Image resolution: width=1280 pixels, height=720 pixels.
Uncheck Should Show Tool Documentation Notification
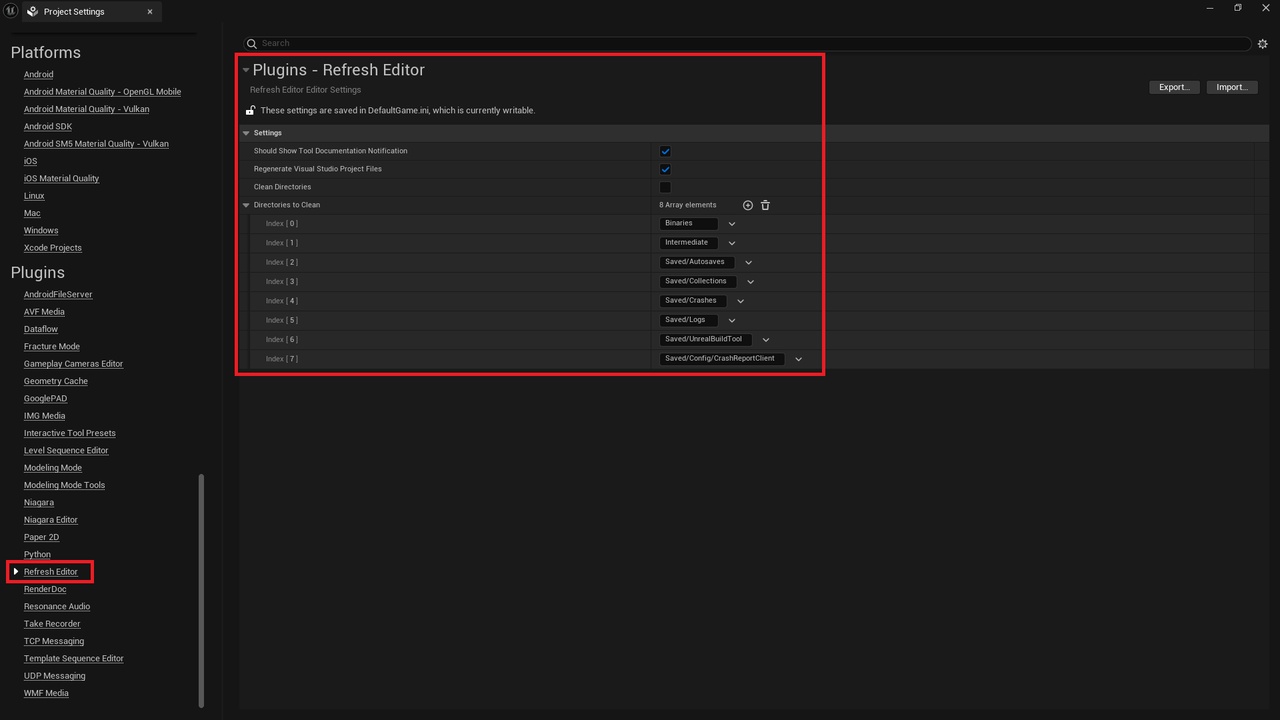(x=665, y=151)
